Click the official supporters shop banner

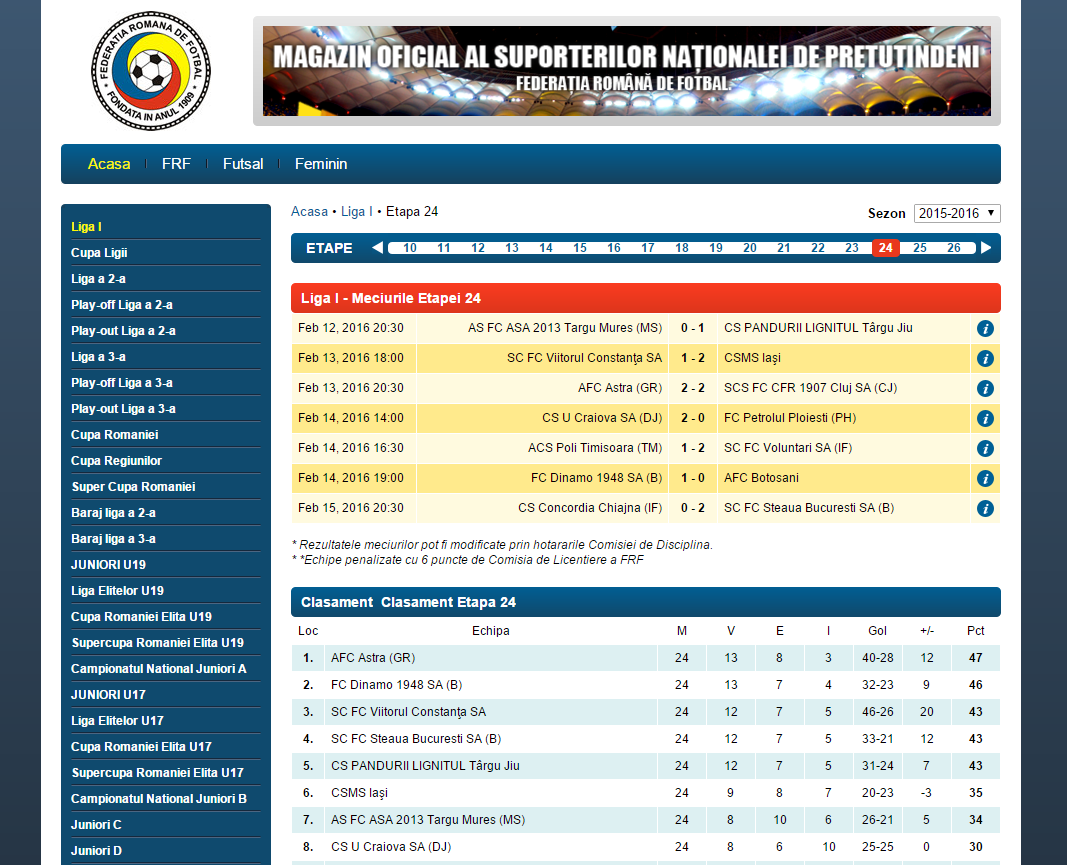click(627, 71)
